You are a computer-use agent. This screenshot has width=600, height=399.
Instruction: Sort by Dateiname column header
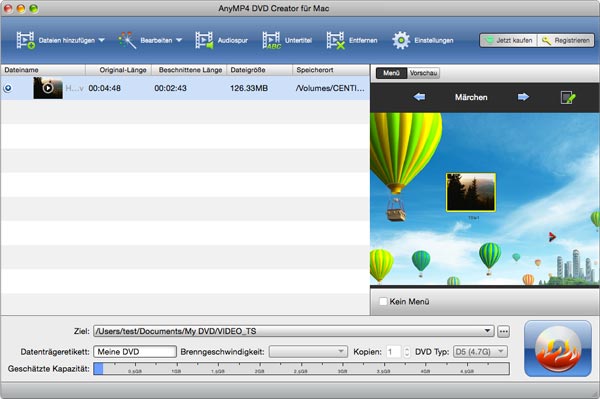click(43, 70)
